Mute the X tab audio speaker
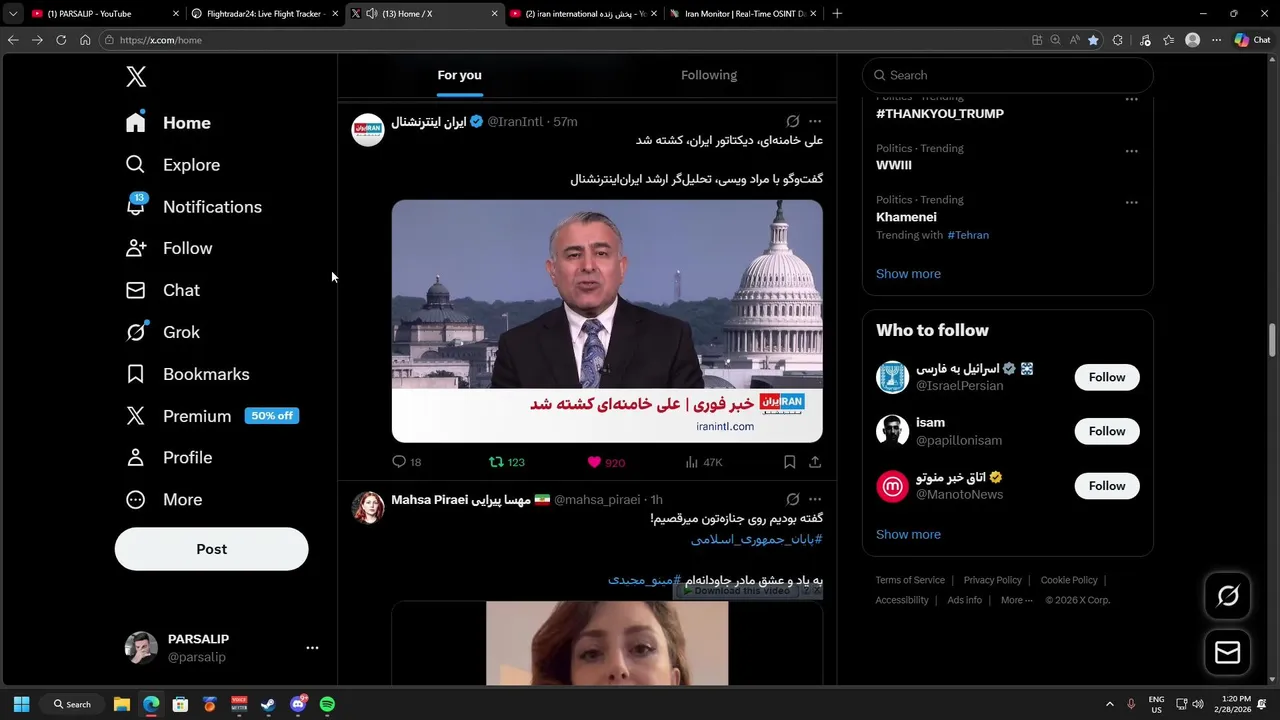 pos(371,14)
